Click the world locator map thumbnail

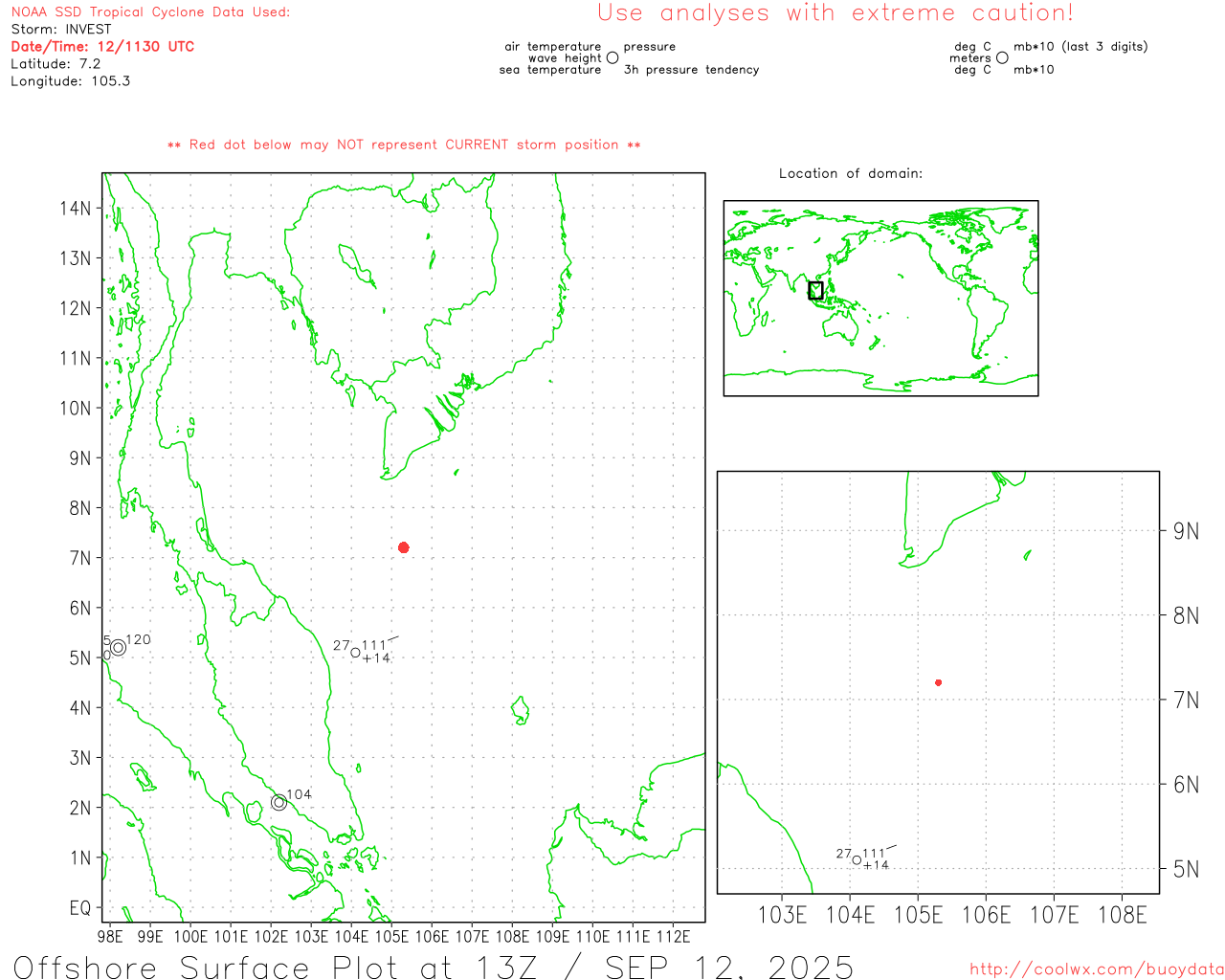click(880, 299)
